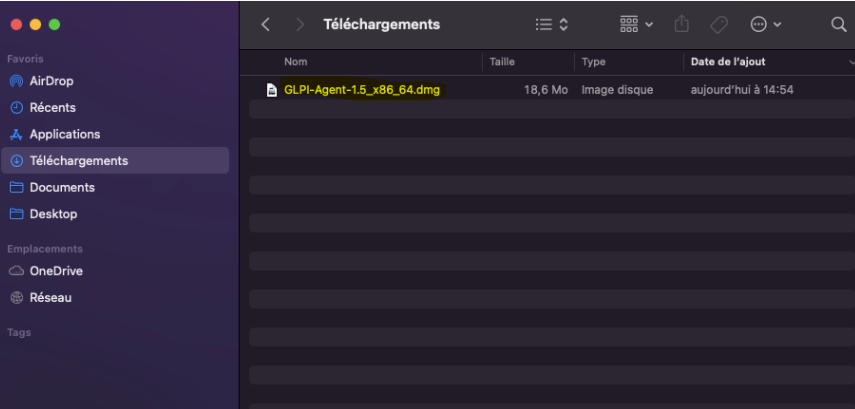Open Documents folder in sidebar

(x=115, y=188)
